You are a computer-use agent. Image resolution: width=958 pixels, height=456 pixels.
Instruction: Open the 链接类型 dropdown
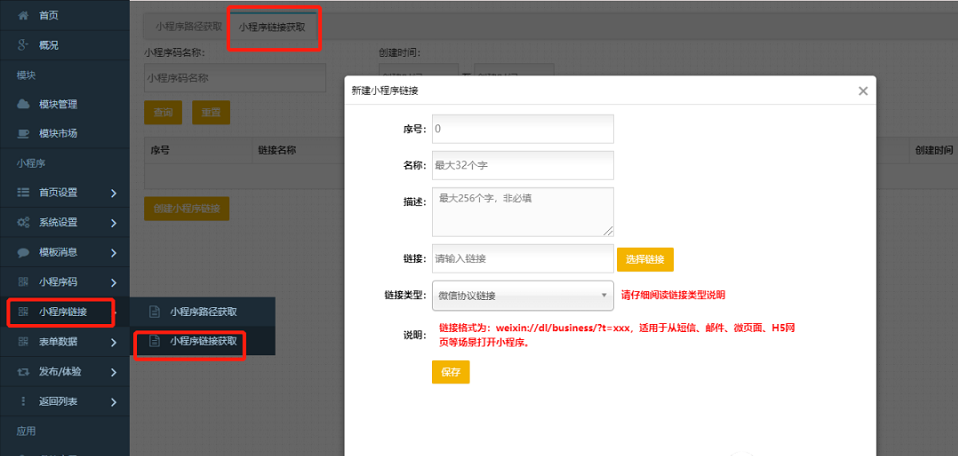click(522, 295)
